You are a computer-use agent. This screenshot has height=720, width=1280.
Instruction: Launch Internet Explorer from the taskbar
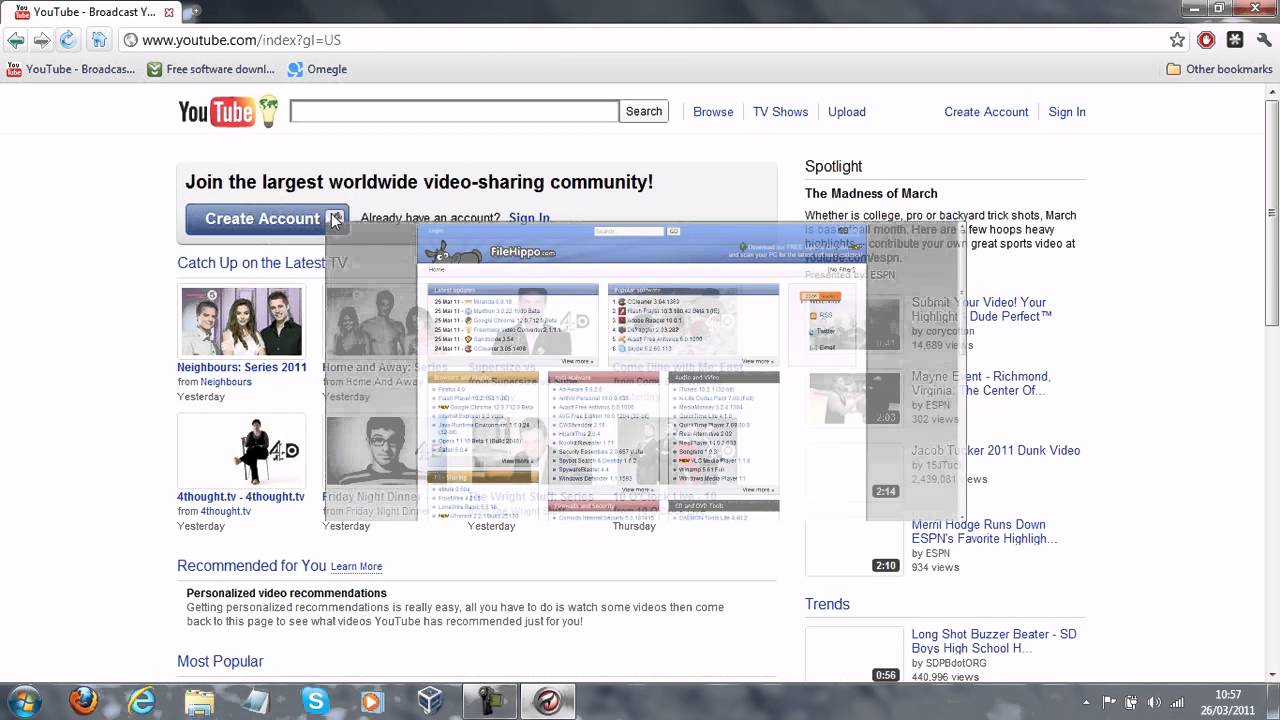tap(141, 700)
